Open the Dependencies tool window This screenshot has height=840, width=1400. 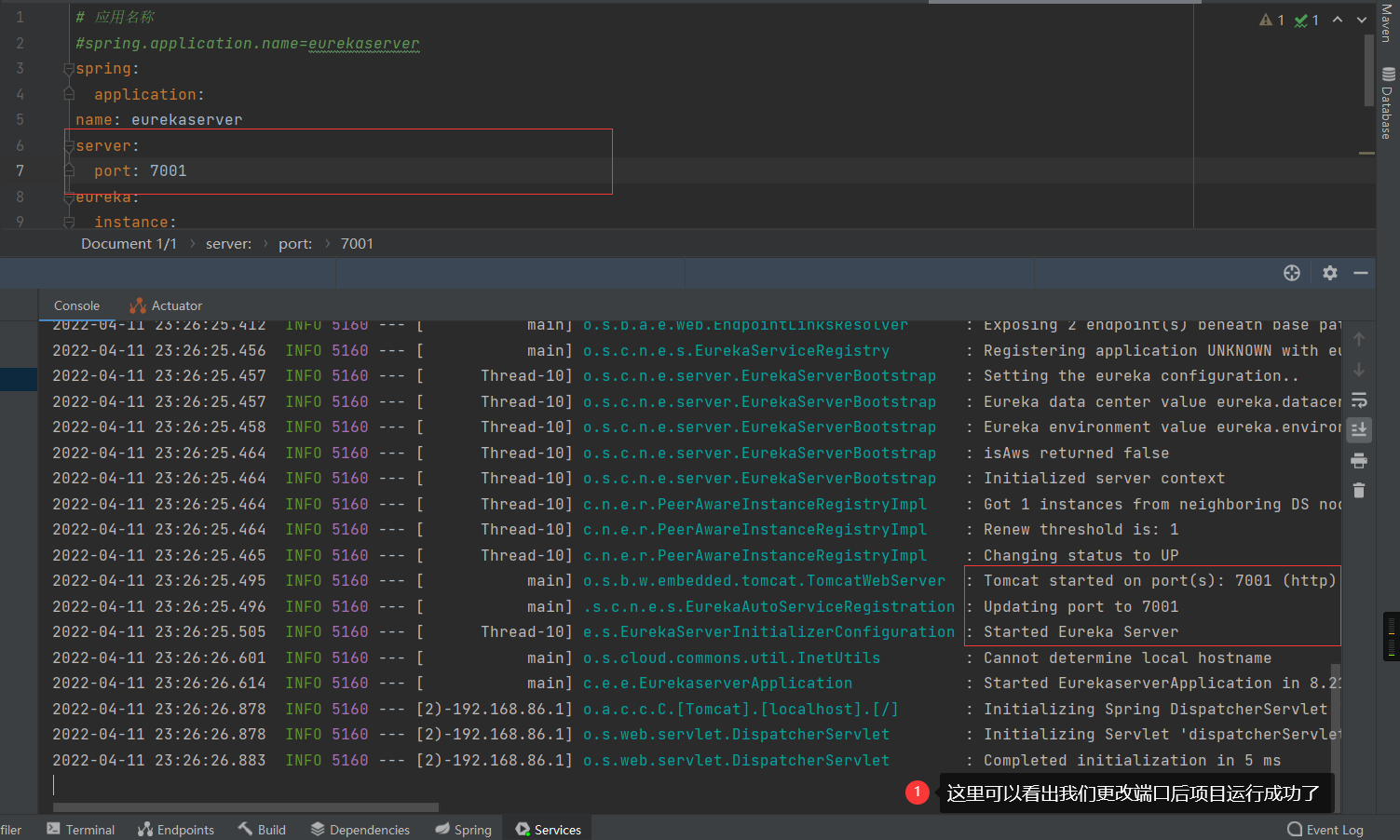click(360, 829)
